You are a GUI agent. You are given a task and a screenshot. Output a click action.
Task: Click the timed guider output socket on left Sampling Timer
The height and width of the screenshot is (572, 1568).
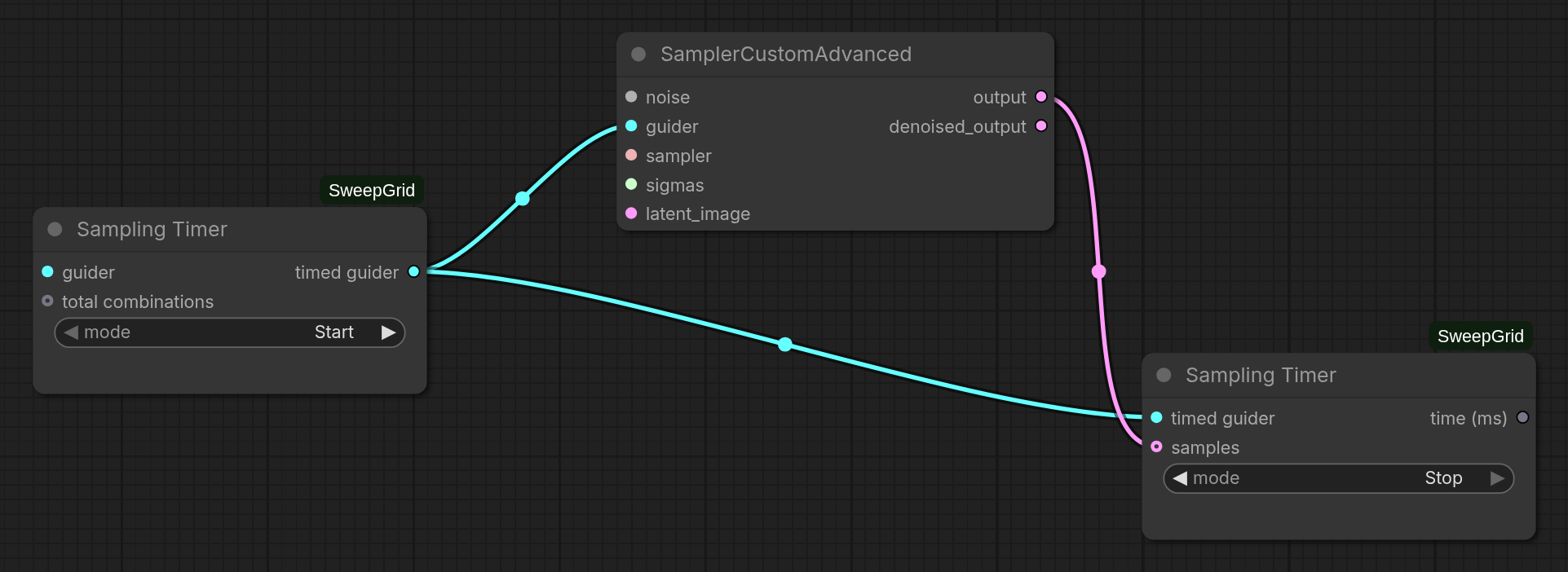click(x=413, y=271)
